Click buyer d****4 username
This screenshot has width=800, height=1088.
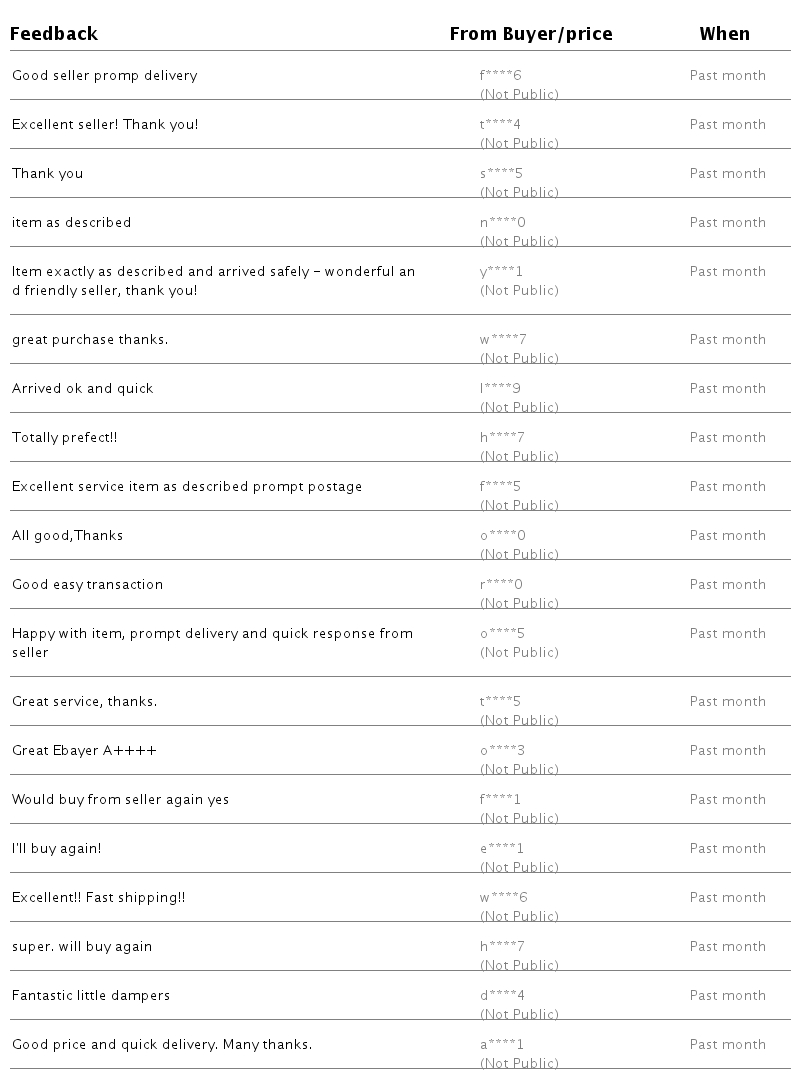(x=502, y=996)
